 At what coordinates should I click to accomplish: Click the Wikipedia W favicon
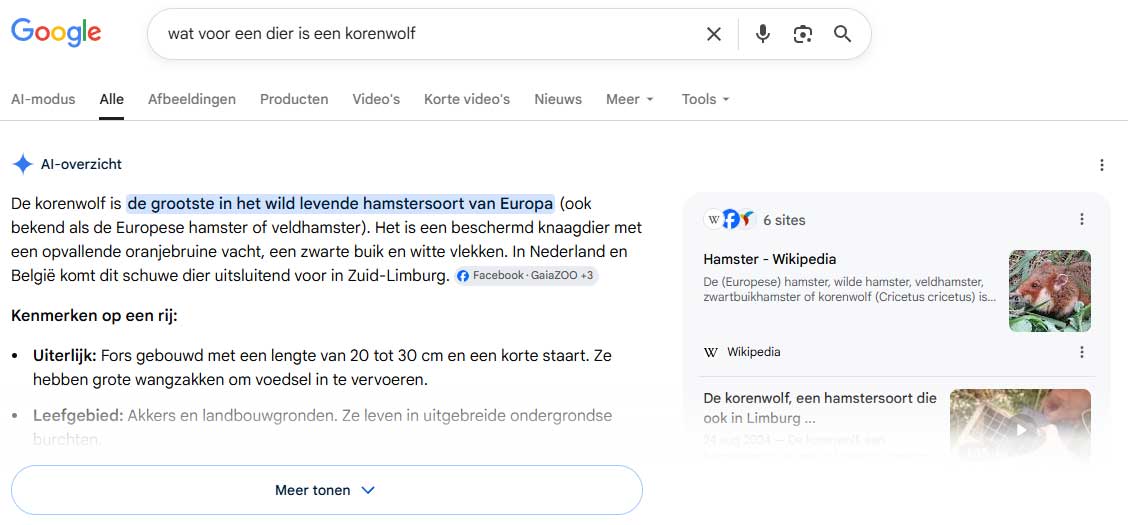pos(711,352)
